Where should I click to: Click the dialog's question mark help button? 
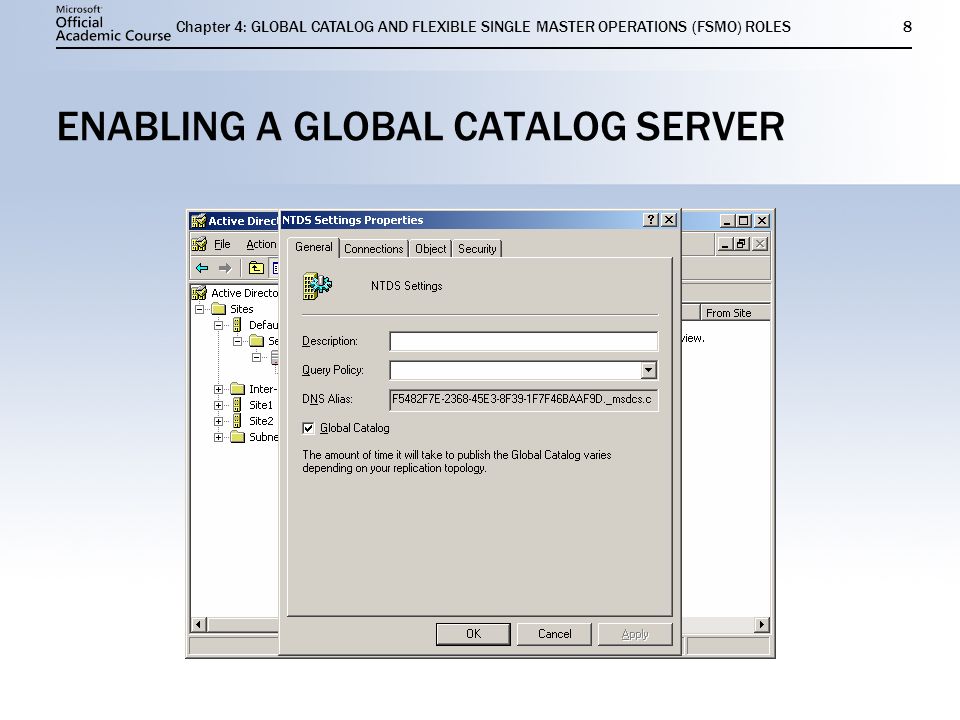pyautogui.click(x=651, y=220)
